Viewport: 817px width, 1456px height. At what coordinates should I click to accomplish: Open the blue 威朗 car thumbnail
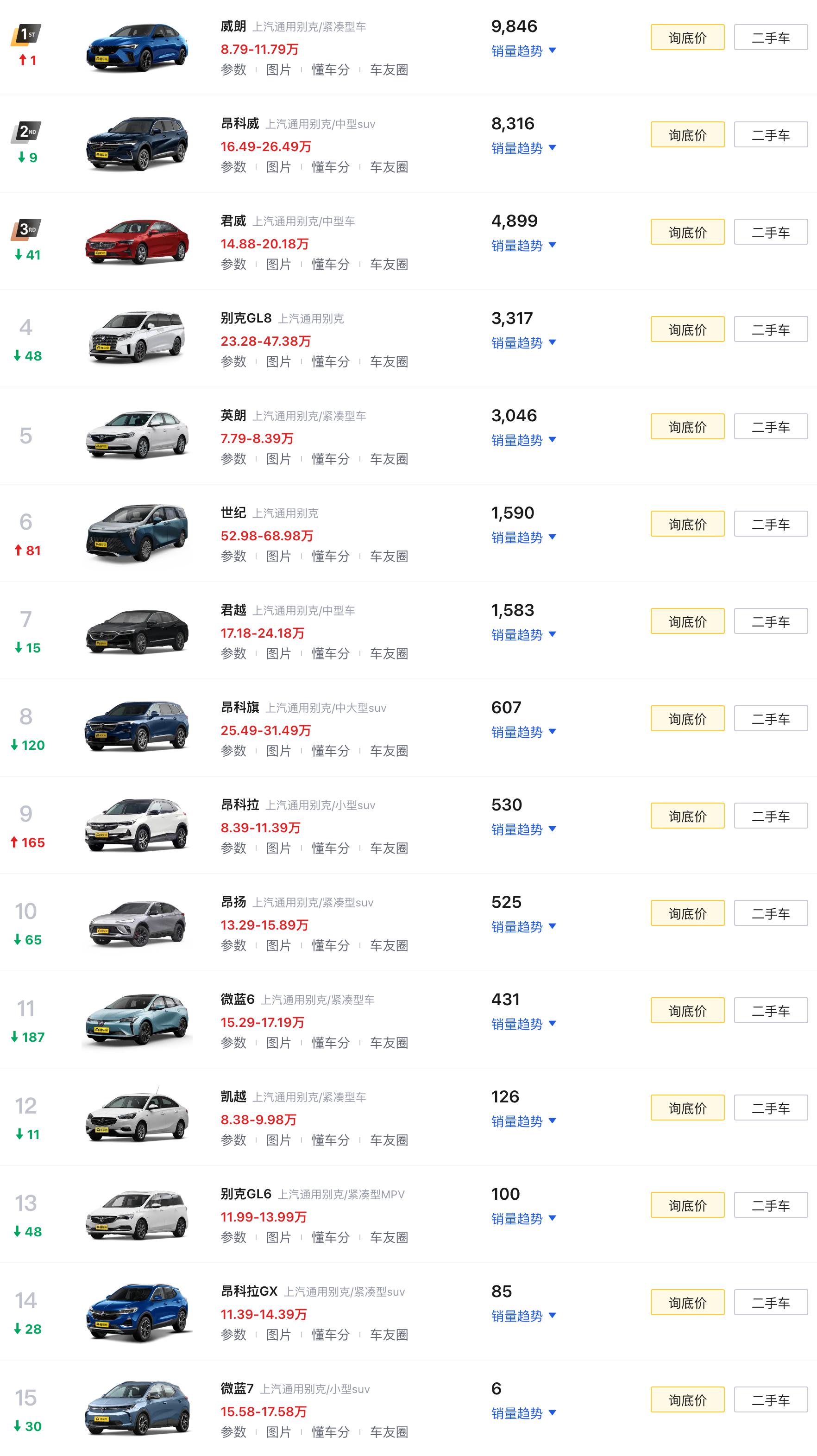(x=137, y=47)
